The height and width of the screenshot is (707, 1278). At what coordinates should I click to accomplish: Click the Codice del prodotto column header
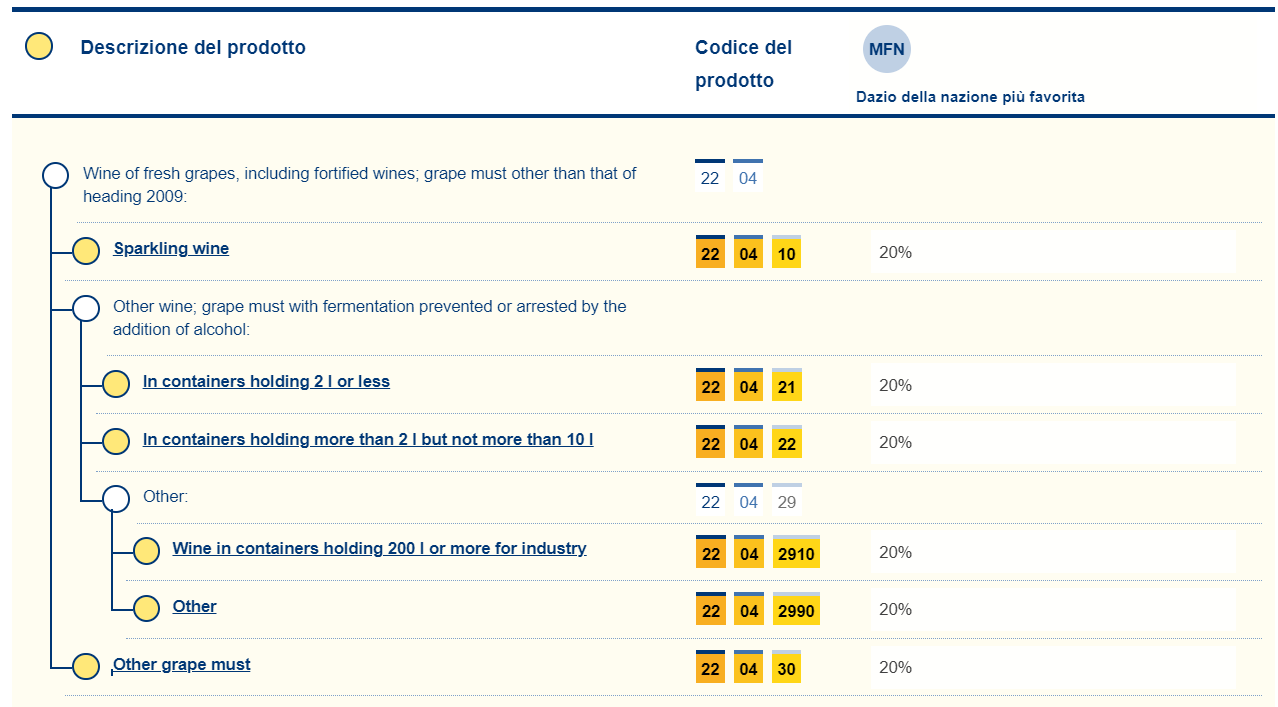point(743,63)
